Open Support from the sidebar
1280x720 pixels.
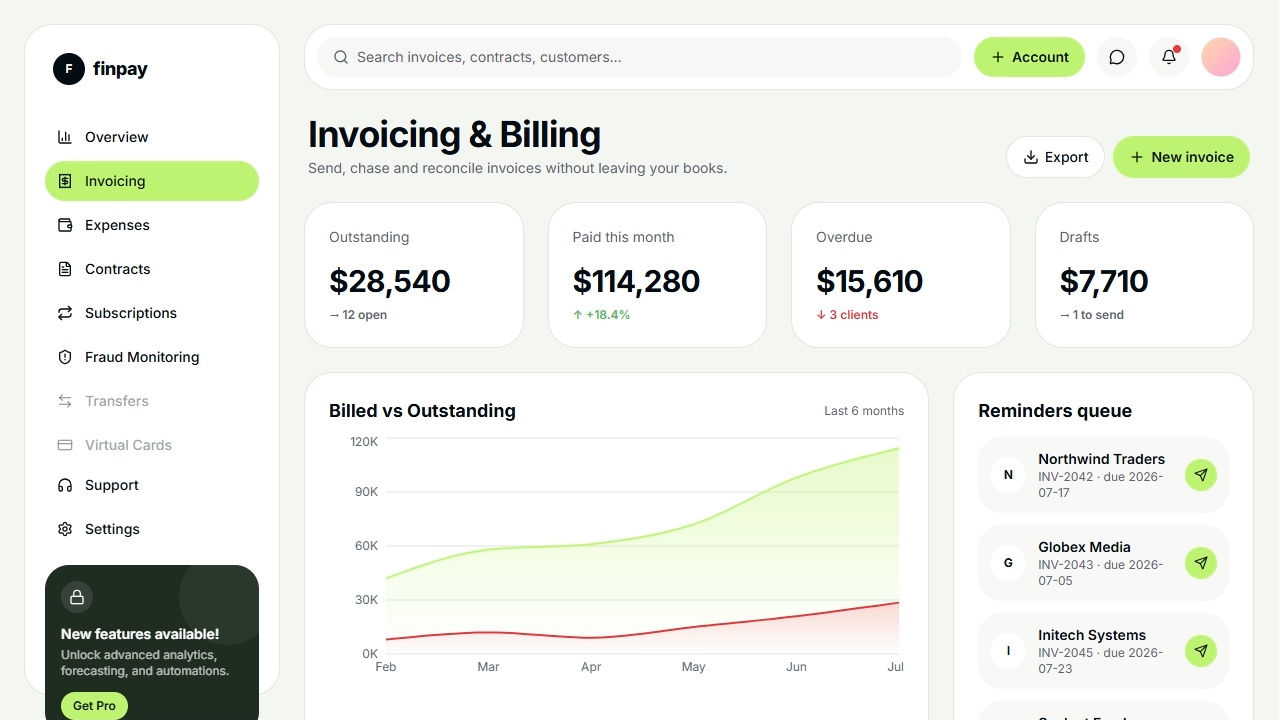tap(152, 485)
